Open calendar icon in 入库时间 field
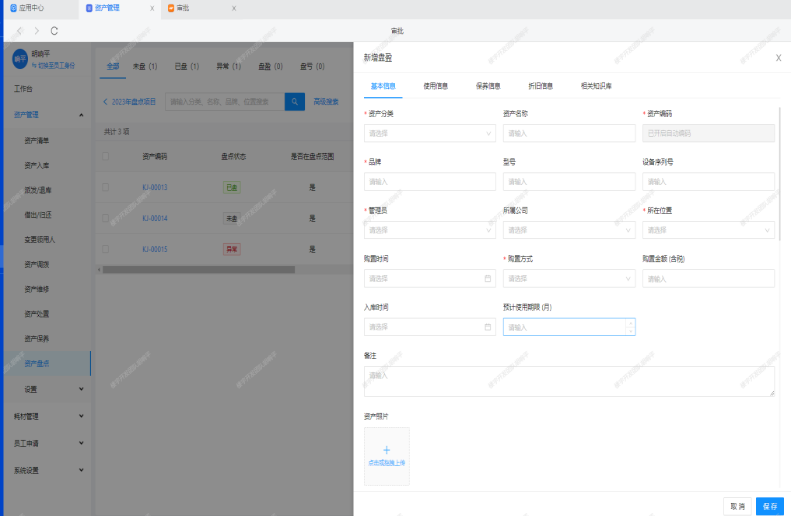This screenshot has height=516, width=804. [x=488, y=327]
